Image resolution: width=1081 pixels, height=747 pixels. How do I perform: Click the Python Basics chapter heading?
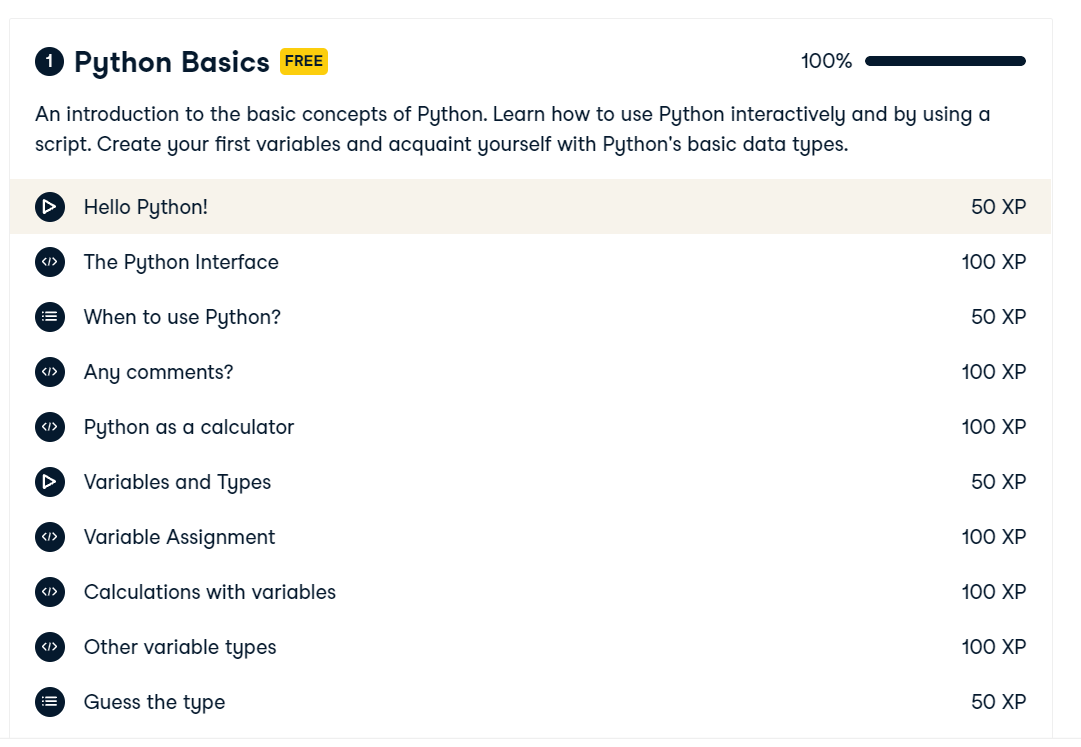pyautogui.click(x=172, y=62)
